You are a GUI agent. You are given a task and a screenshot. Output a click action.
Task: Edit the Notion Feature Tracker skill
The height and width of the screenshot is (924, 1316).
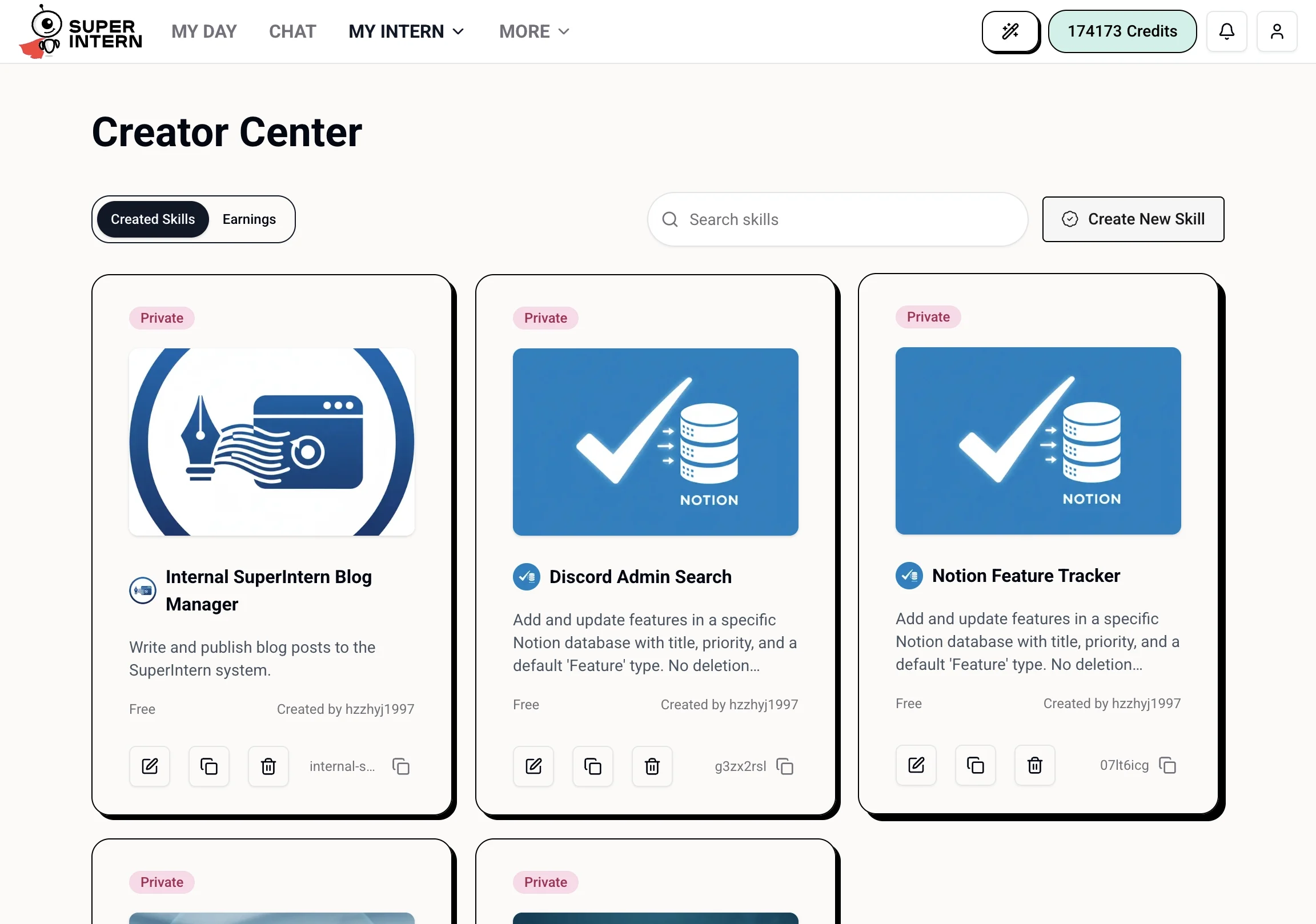click(916, 765)
